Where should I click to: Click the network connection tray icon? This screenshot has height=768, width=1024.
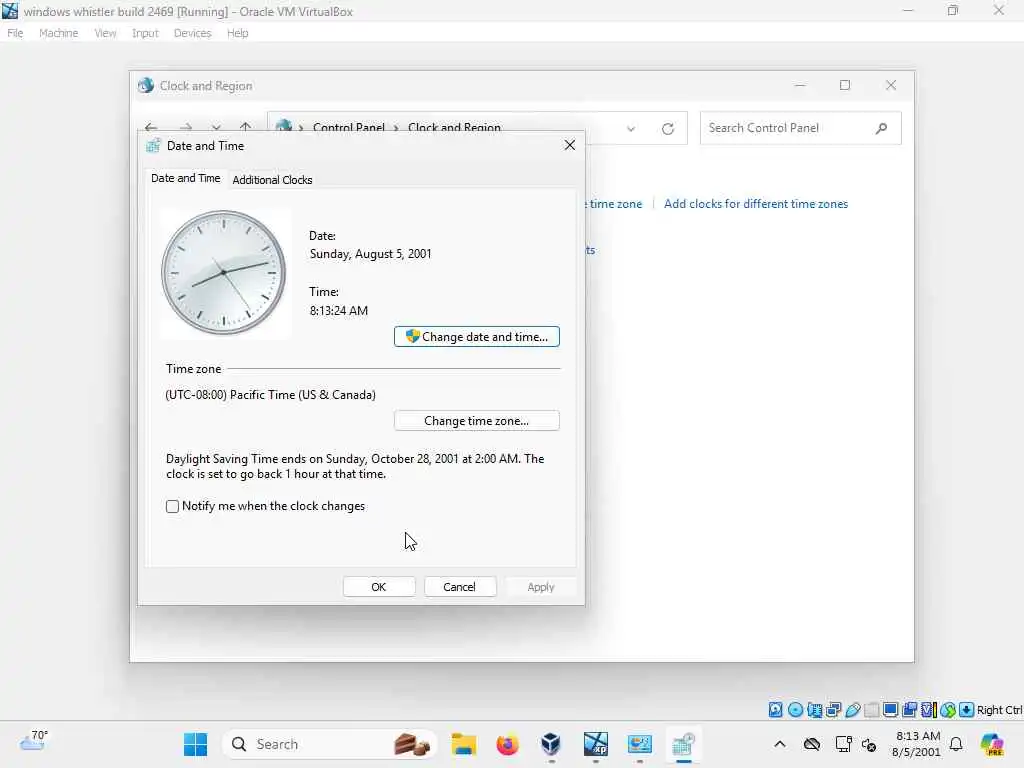point(843,744)
